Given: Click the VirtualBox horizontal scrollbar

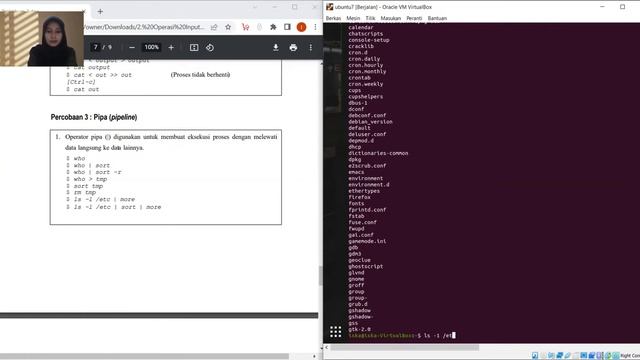Looking at the screenshot, I should 404,347.
